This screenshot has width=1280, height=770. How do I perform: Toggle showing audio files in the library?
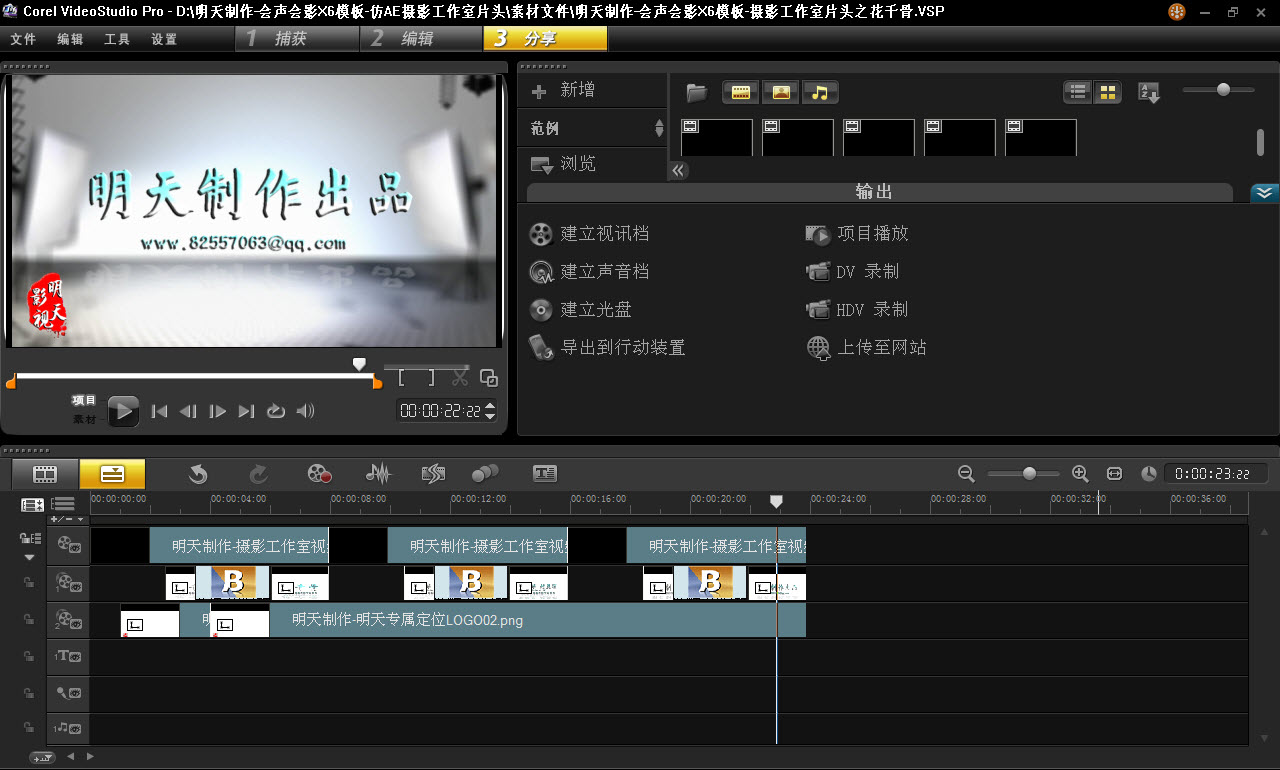[820, 92]
